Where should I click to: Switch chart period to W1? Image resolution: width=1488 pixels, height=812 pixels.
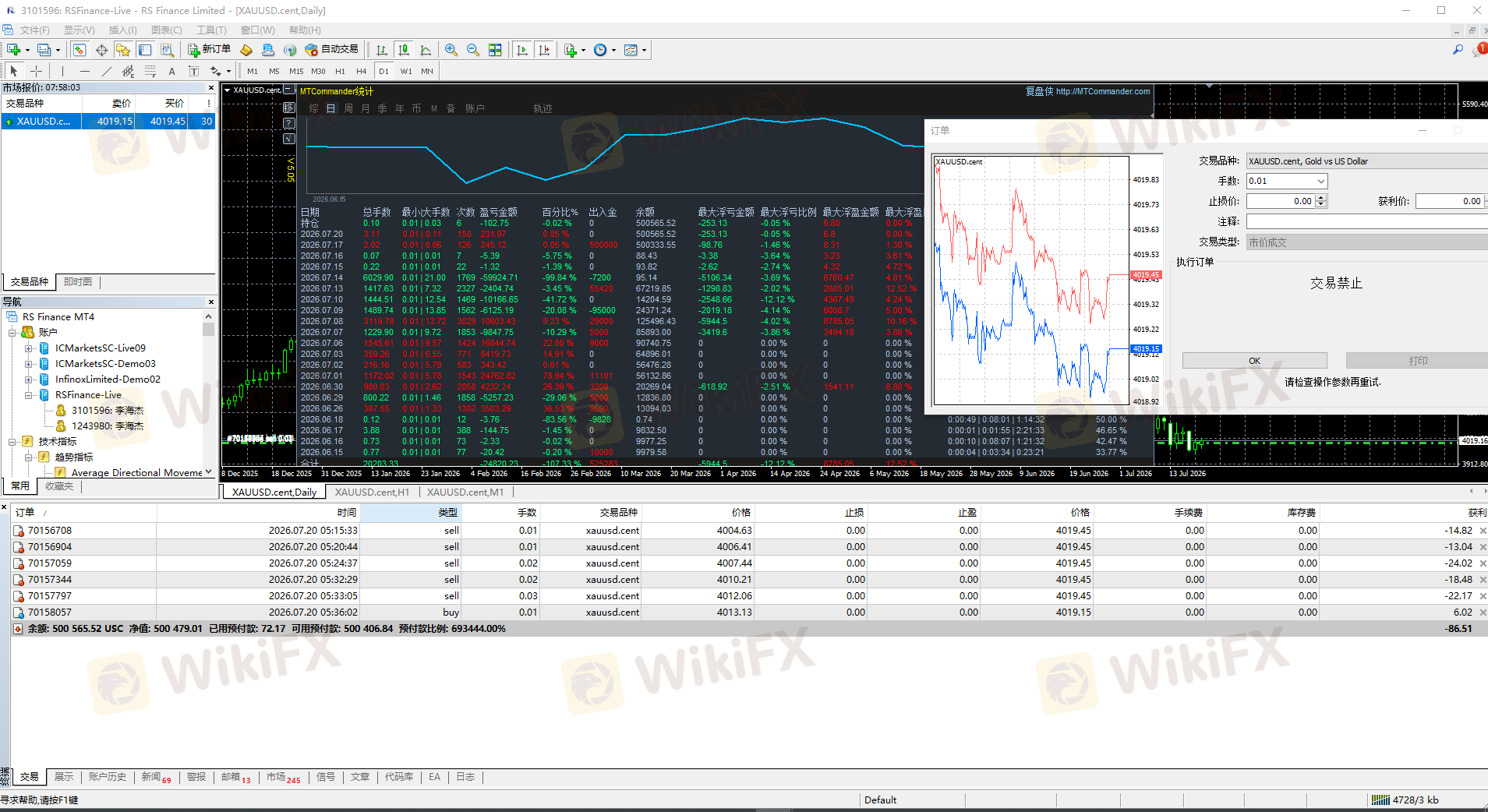pos(406,71)
